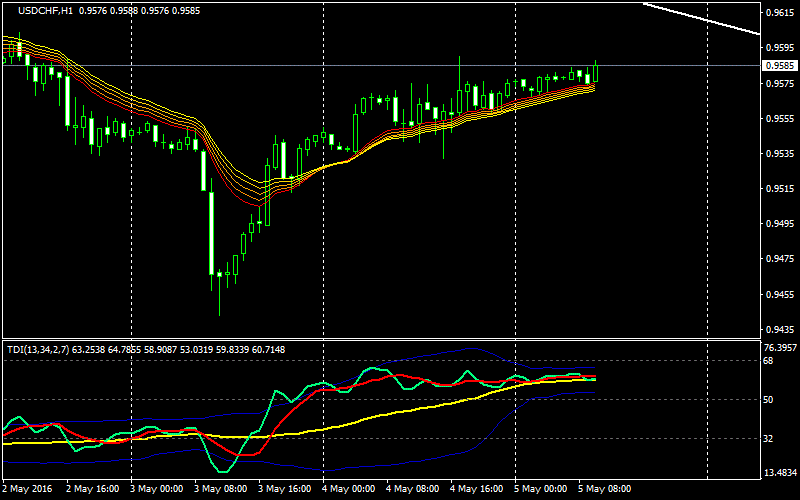Click the 76.3957 indicator maximum label

[x=779, y=348]
